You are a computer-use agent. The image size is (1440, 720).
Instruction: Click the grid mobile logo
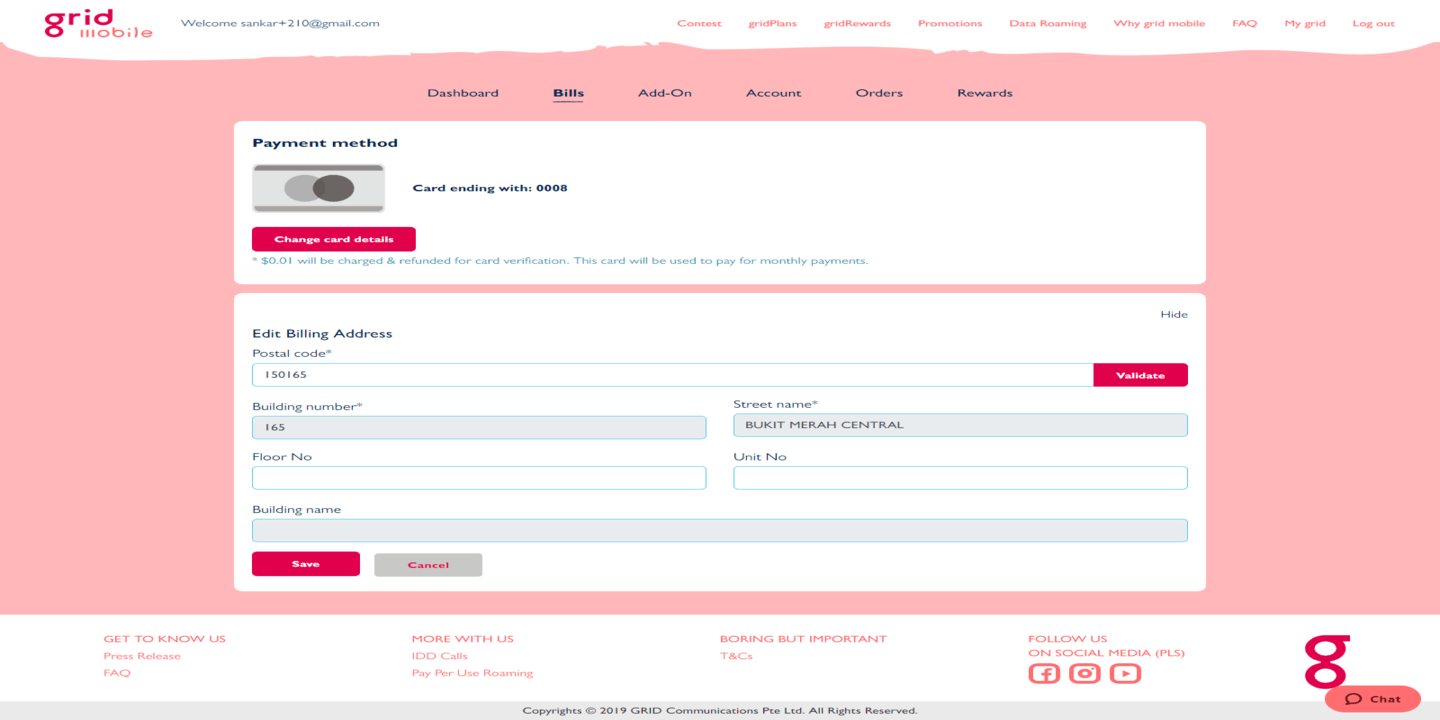click(x=98, y=23)
